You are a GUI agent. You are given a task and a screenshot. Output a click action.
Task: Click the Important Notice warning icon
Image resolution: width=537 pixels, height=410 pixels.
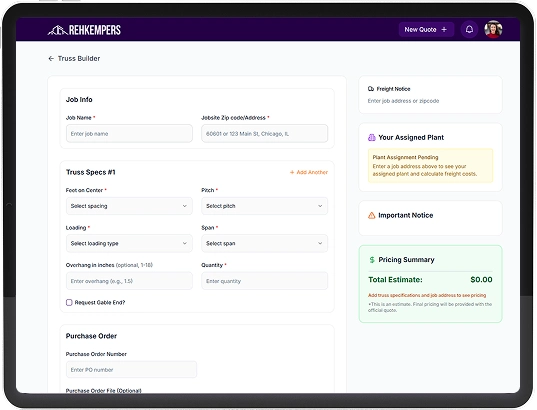(372, 215)
